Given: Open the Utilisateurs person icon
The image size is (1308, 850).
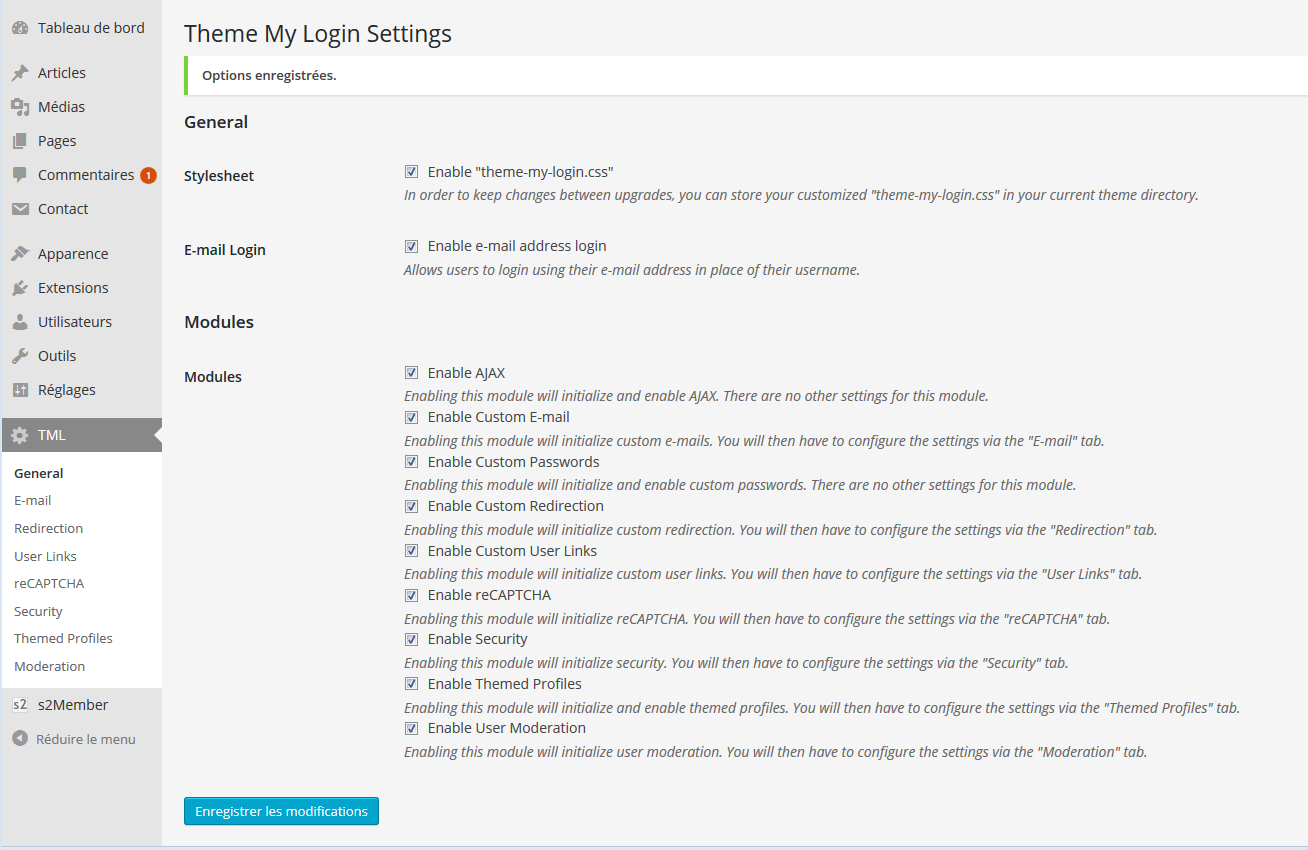Looking at the screenshot, I should click(x=20, y=322).
